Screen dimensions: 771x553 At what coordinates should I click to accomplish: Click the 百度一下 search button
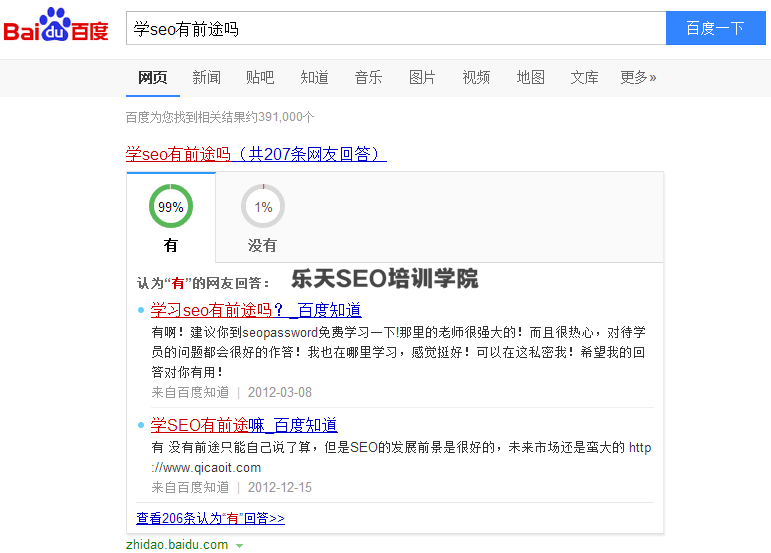click(715, 29)
